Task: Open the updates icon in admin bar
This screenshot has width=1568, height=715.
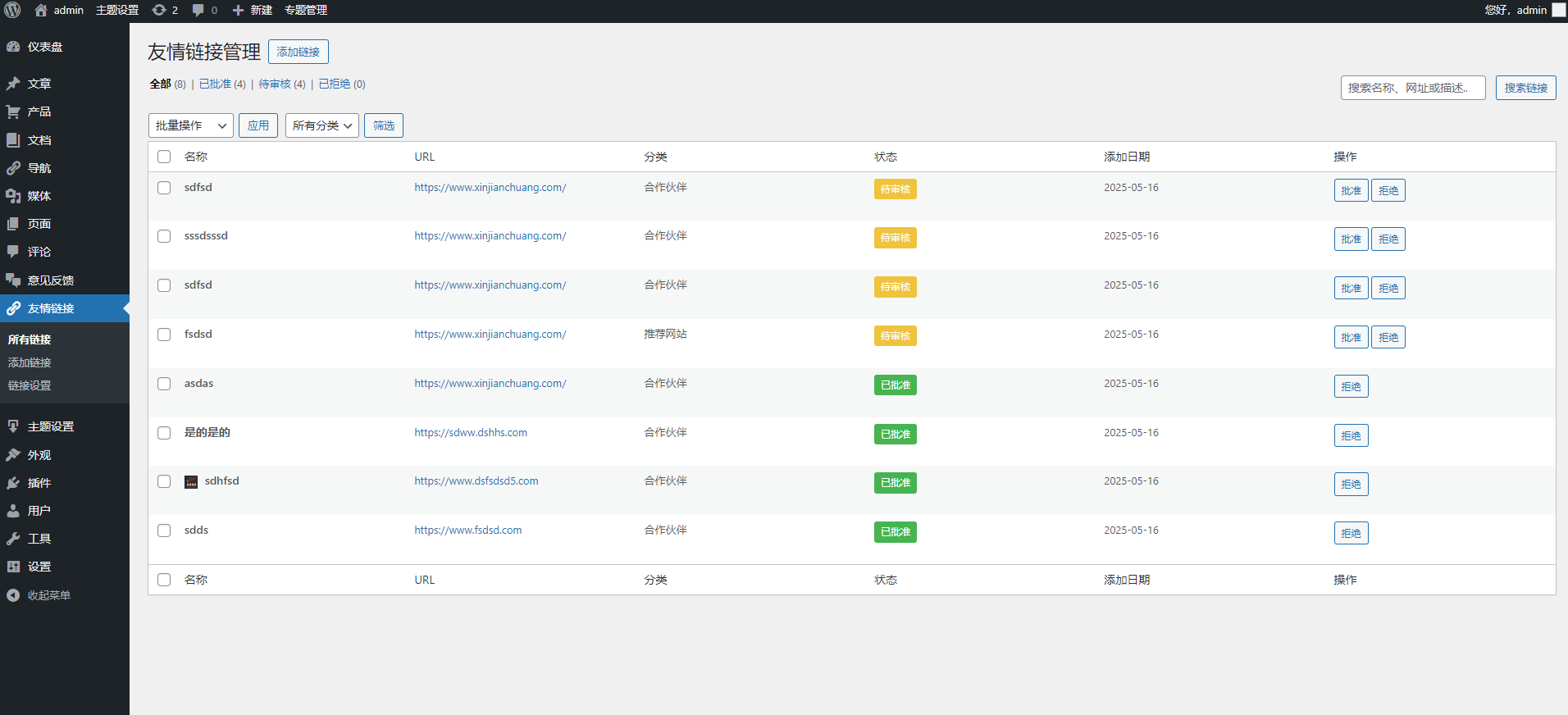Action: click(159, 10)
